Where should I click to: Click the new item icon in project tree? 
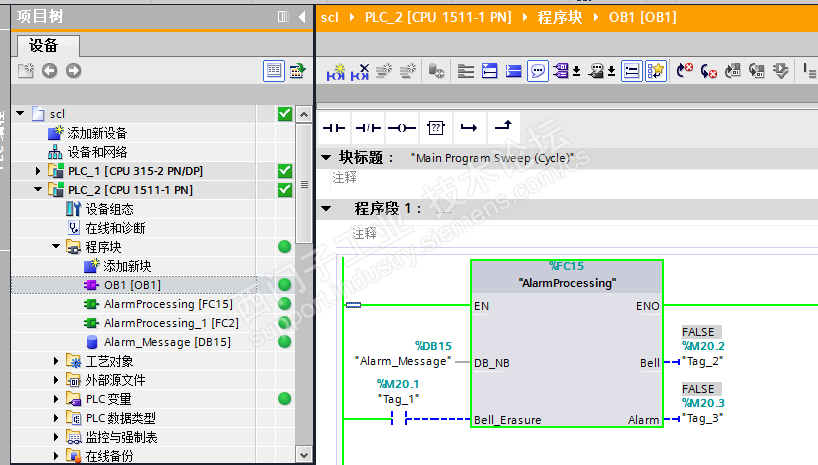click(26, 70)
